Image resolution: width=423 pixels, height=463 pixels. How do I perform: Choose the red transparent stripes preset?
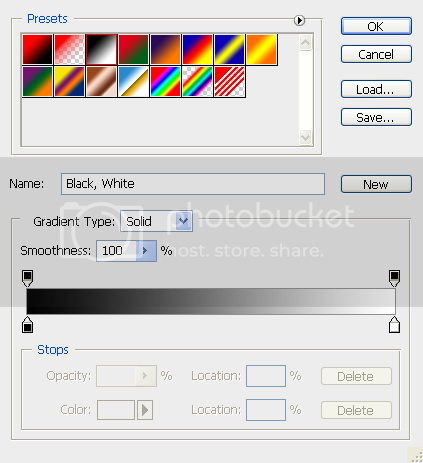click(229, 82)
